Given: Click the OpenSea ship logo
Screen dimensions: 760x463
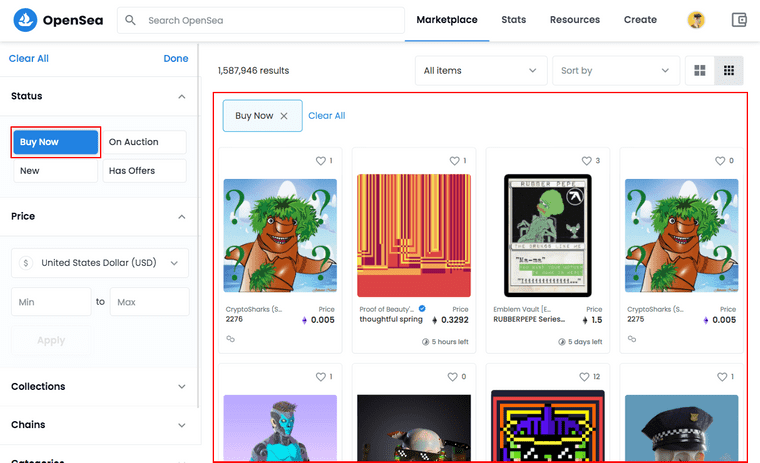Looking at the screenshot, I should (x=25, y=20).
